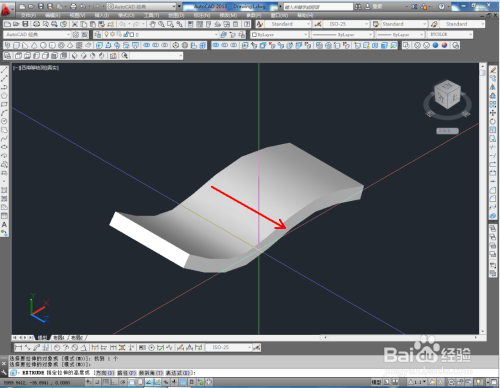The image size is (500, 388).
Task: Toggle the Model space button in status bar
Action: [376, 382]
